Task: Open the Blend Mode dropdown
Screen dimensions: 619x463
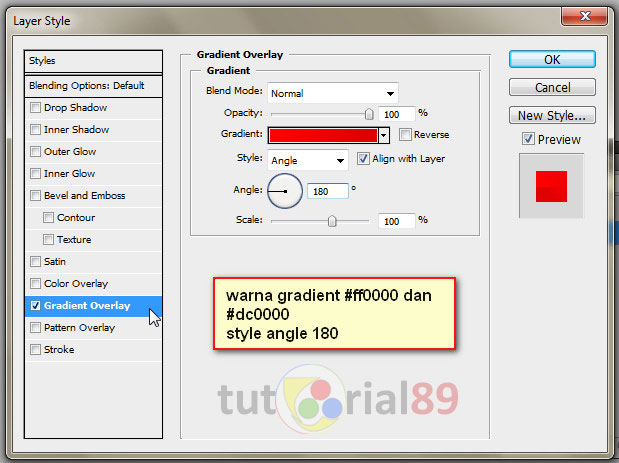Action: click(x=333, y=93)
